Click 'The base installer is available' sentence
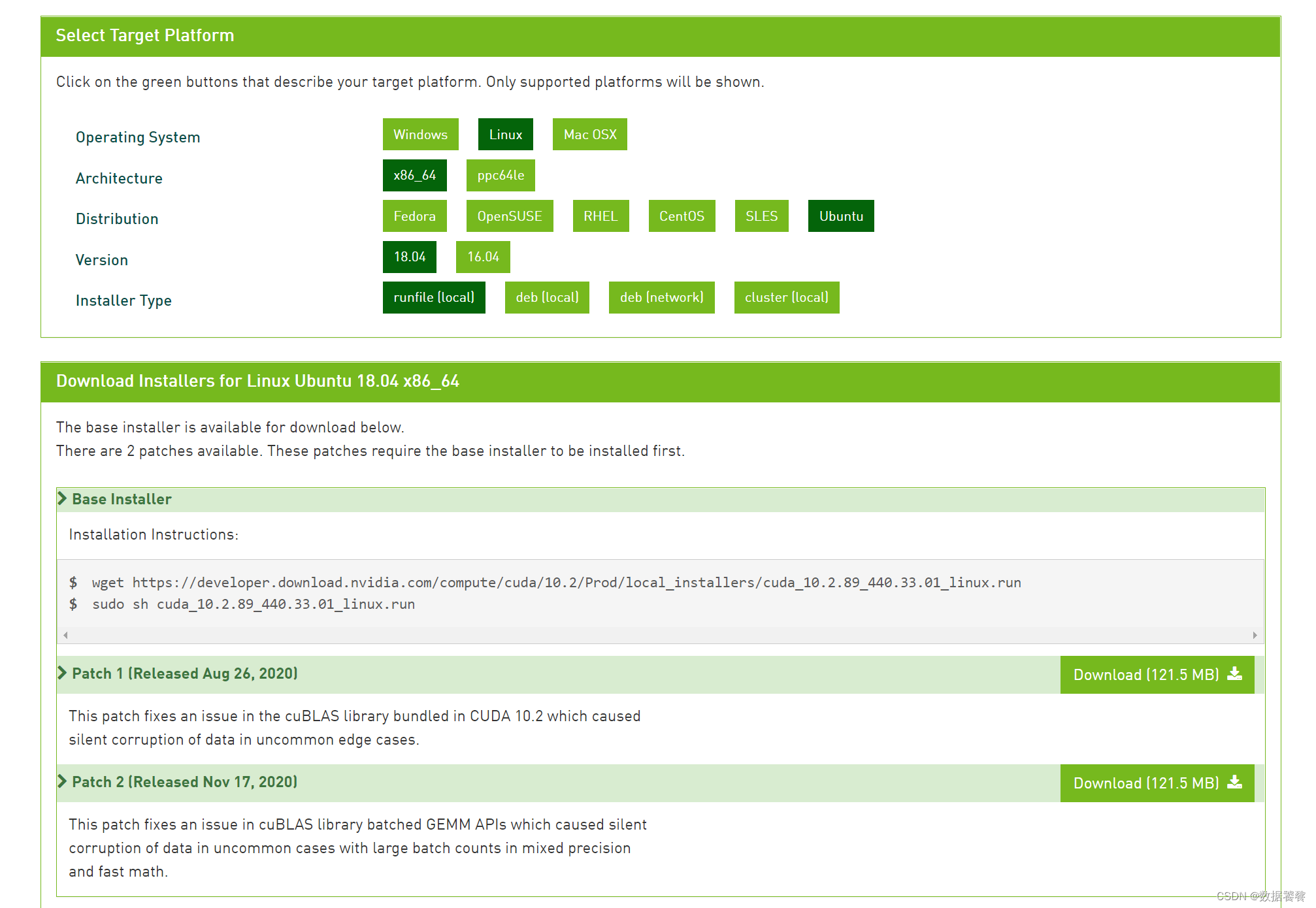 pyautogui.click(x=230, y=427)
